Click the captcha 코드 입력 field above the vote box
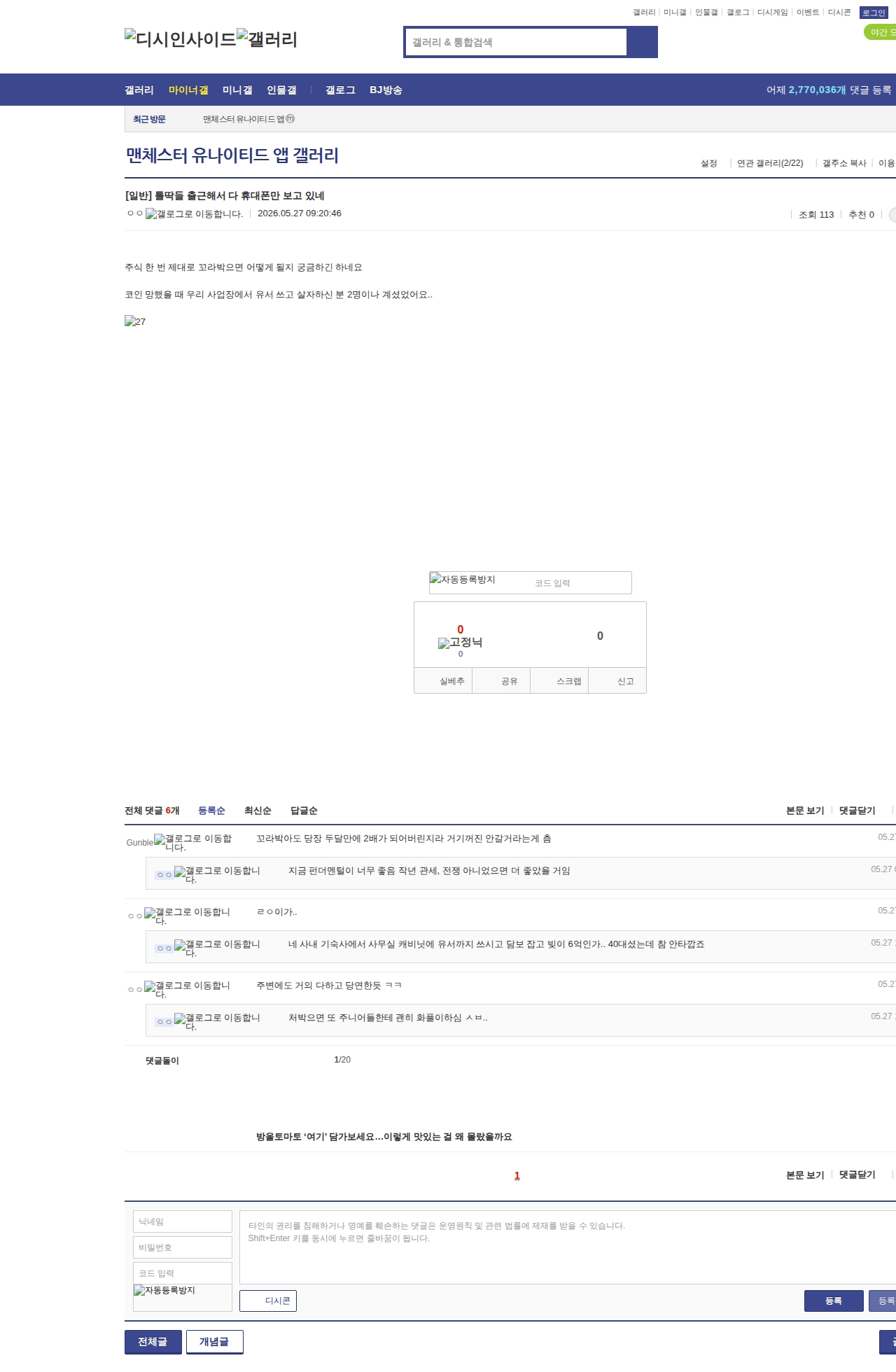Image resolution: width=896 pixels, height=1372 pixels. click(x=581, y=583)
